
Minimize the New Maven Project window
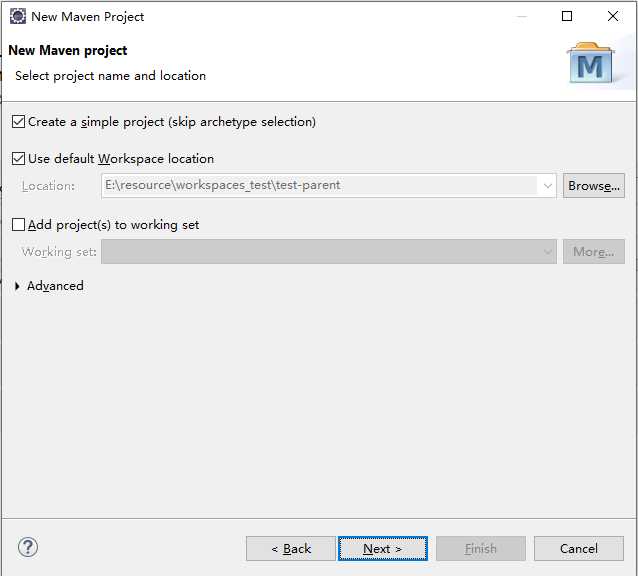521,16
